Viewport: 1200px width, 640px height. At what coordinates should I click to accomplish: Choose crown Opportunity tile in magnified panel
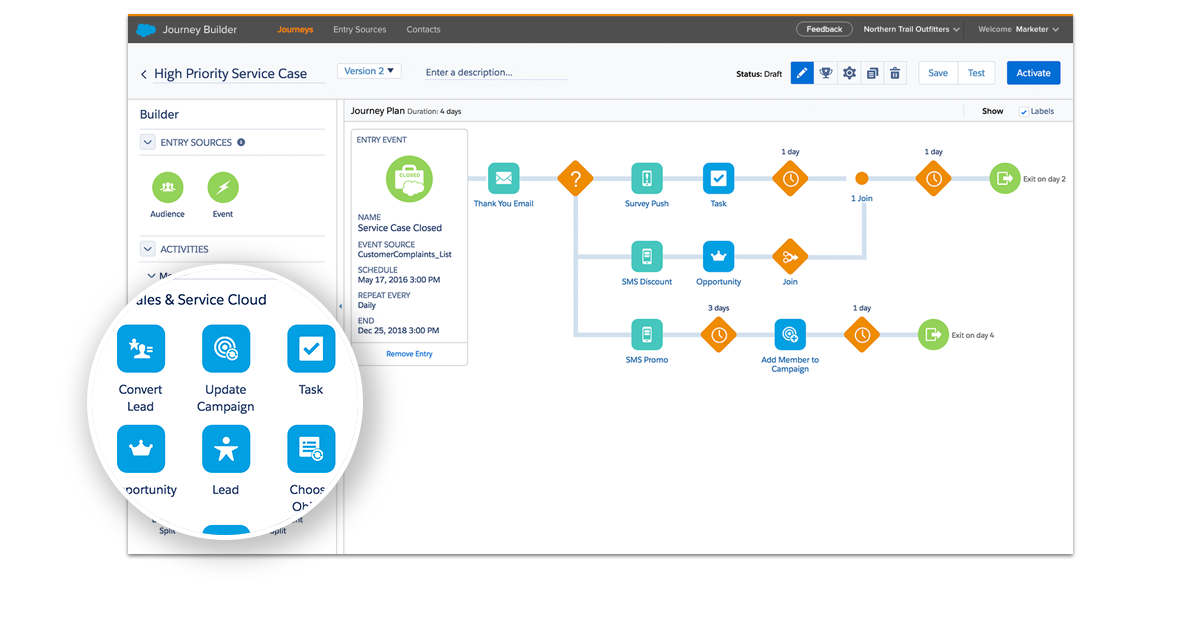tap(141, 449)
